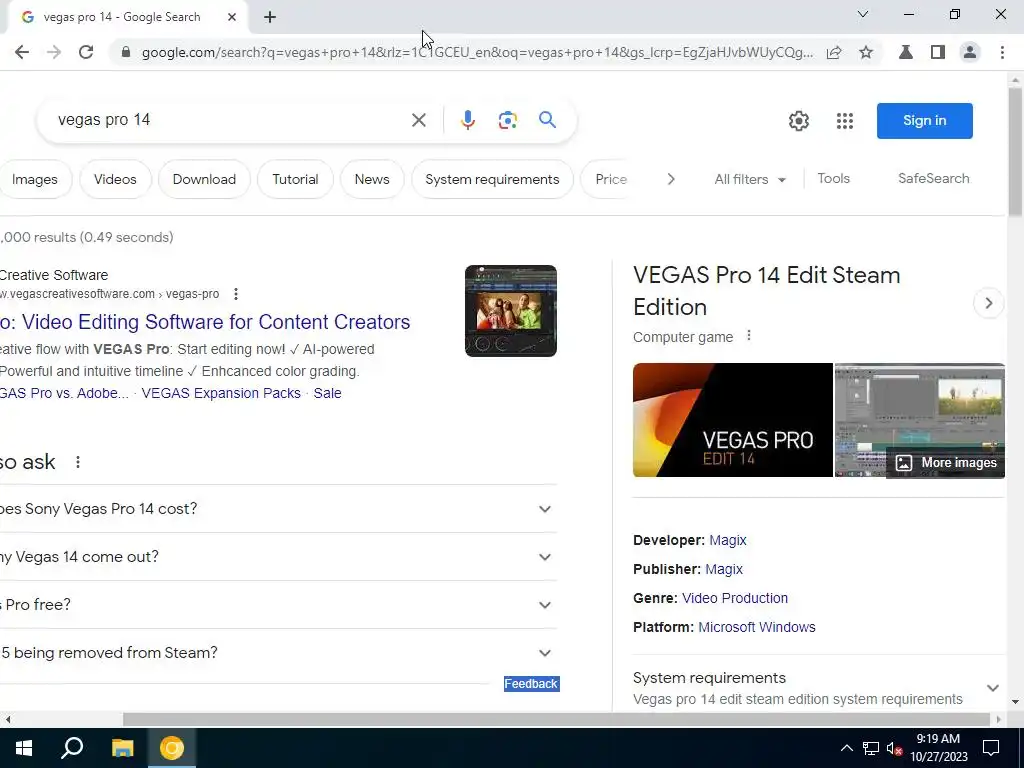Open the Windows Start menu
The width and height of the screenshot is (1024, 768).
click(24, 748)
